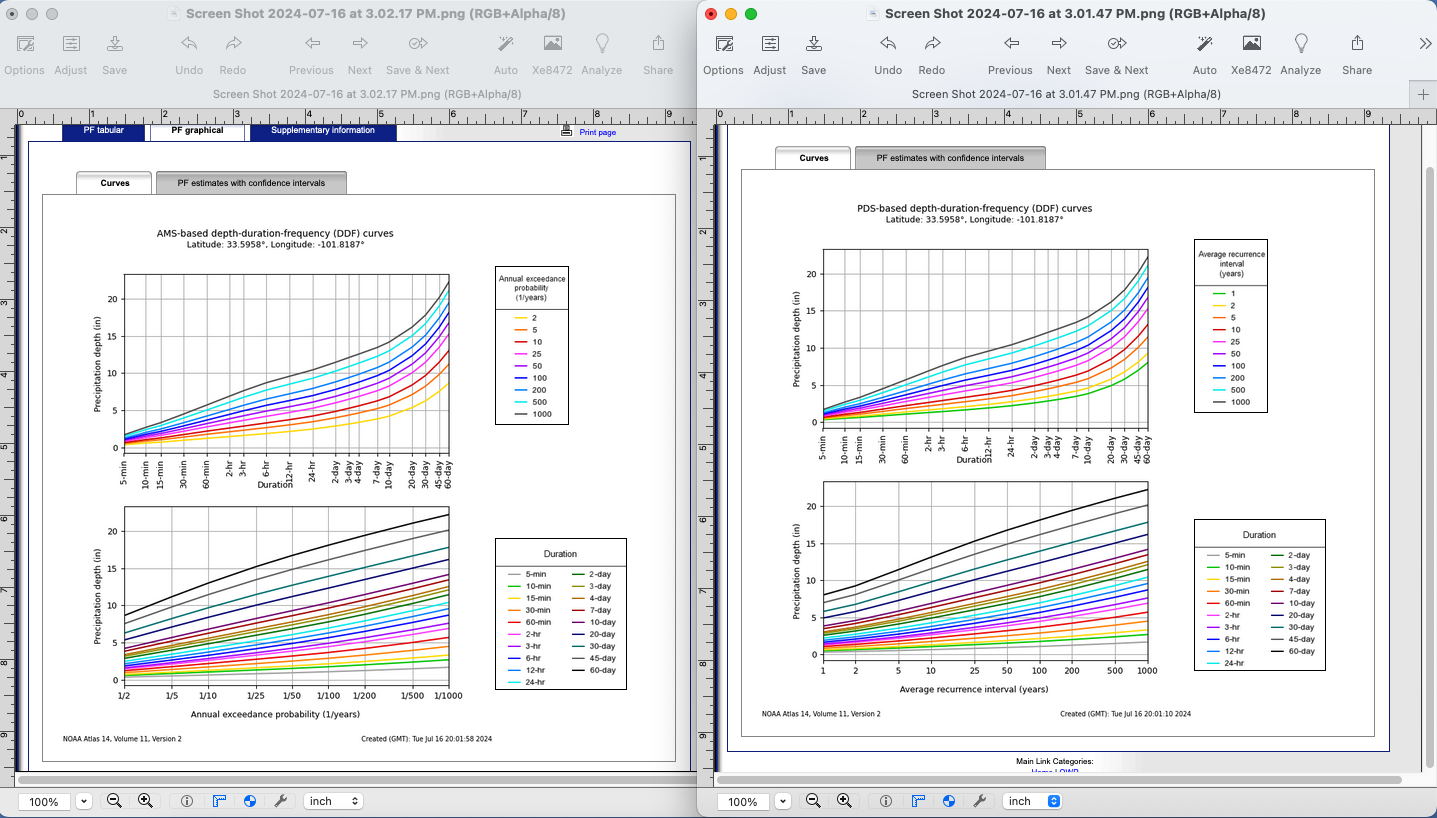Click the Analyze lightbulb in left window
Viewport: 1437px width, 818px height.
click(602, 54)
